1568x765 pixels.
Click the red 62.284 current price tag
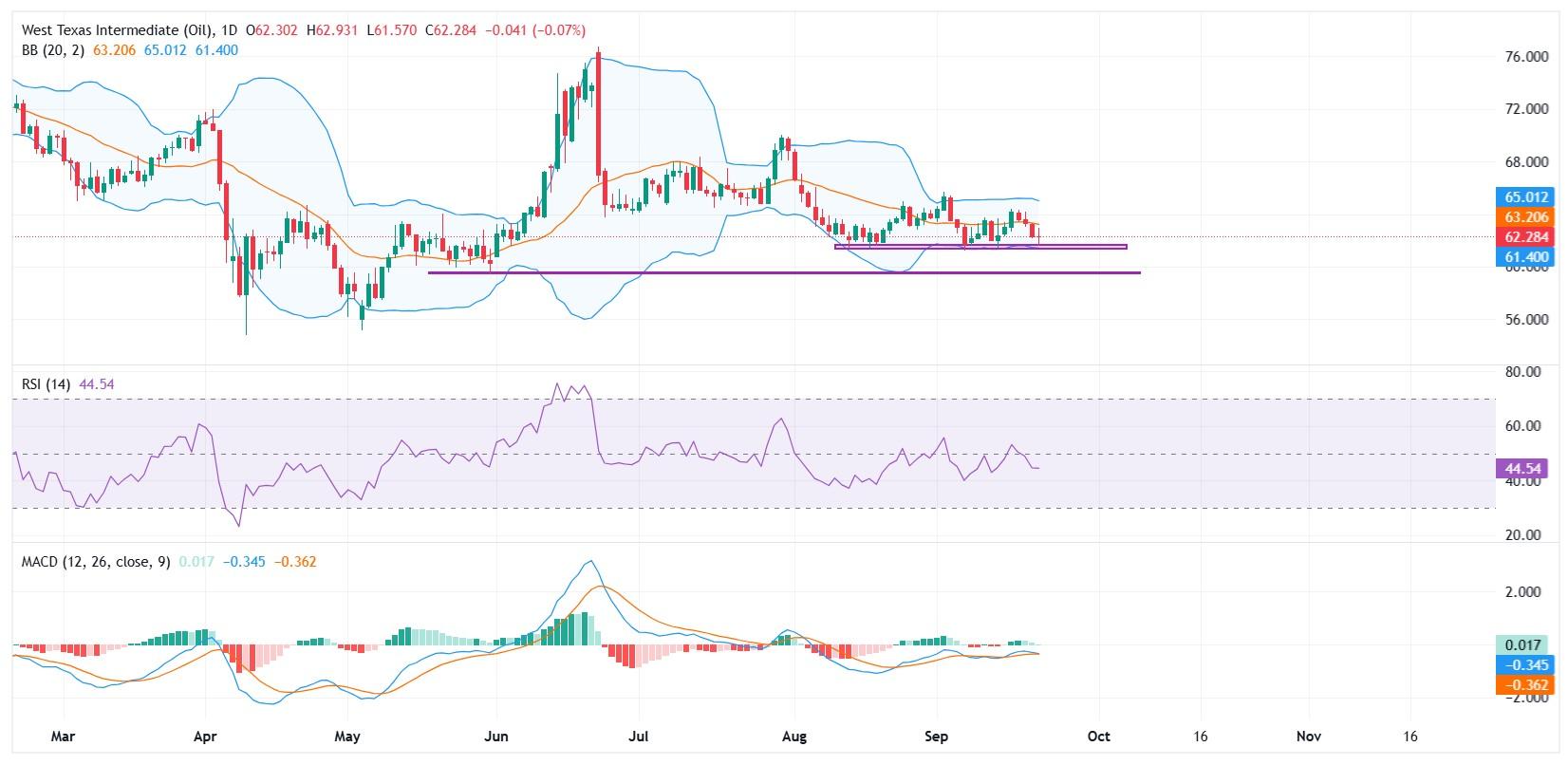(1526, 236)
